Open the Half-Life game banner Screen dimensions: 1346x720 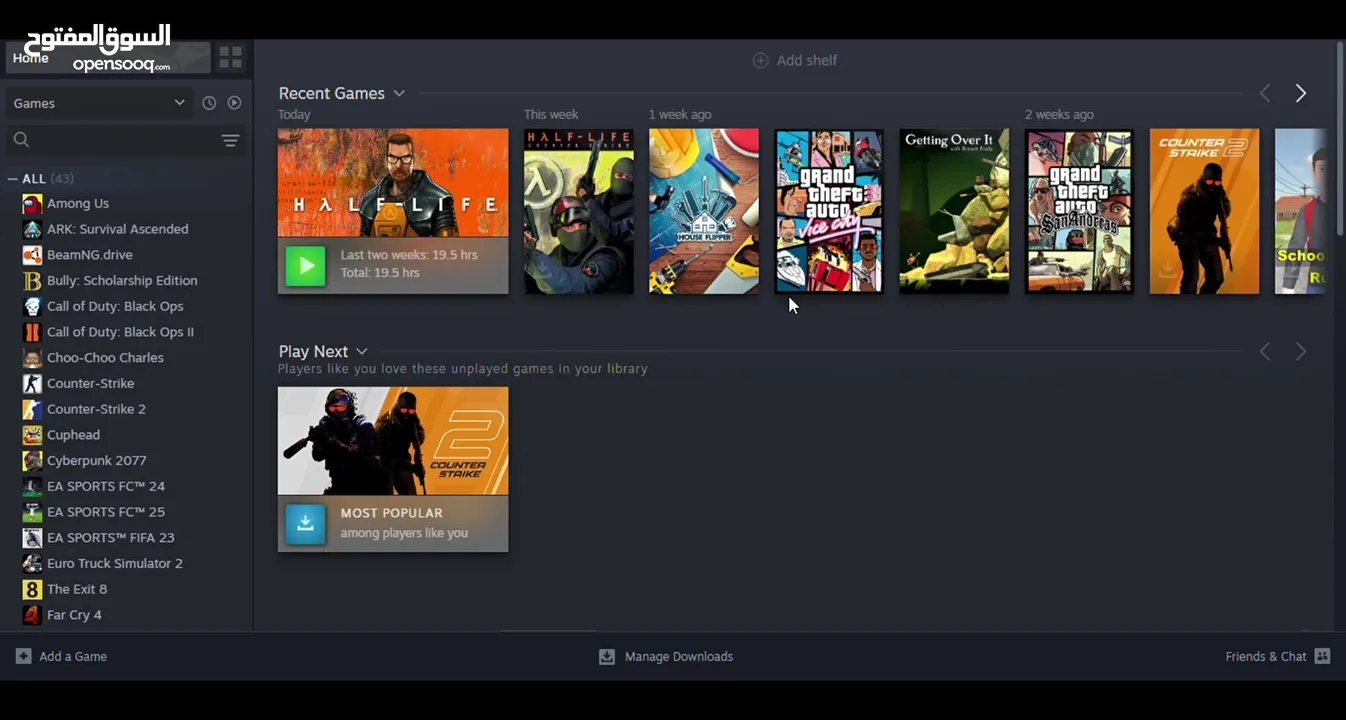click(393, 183)
